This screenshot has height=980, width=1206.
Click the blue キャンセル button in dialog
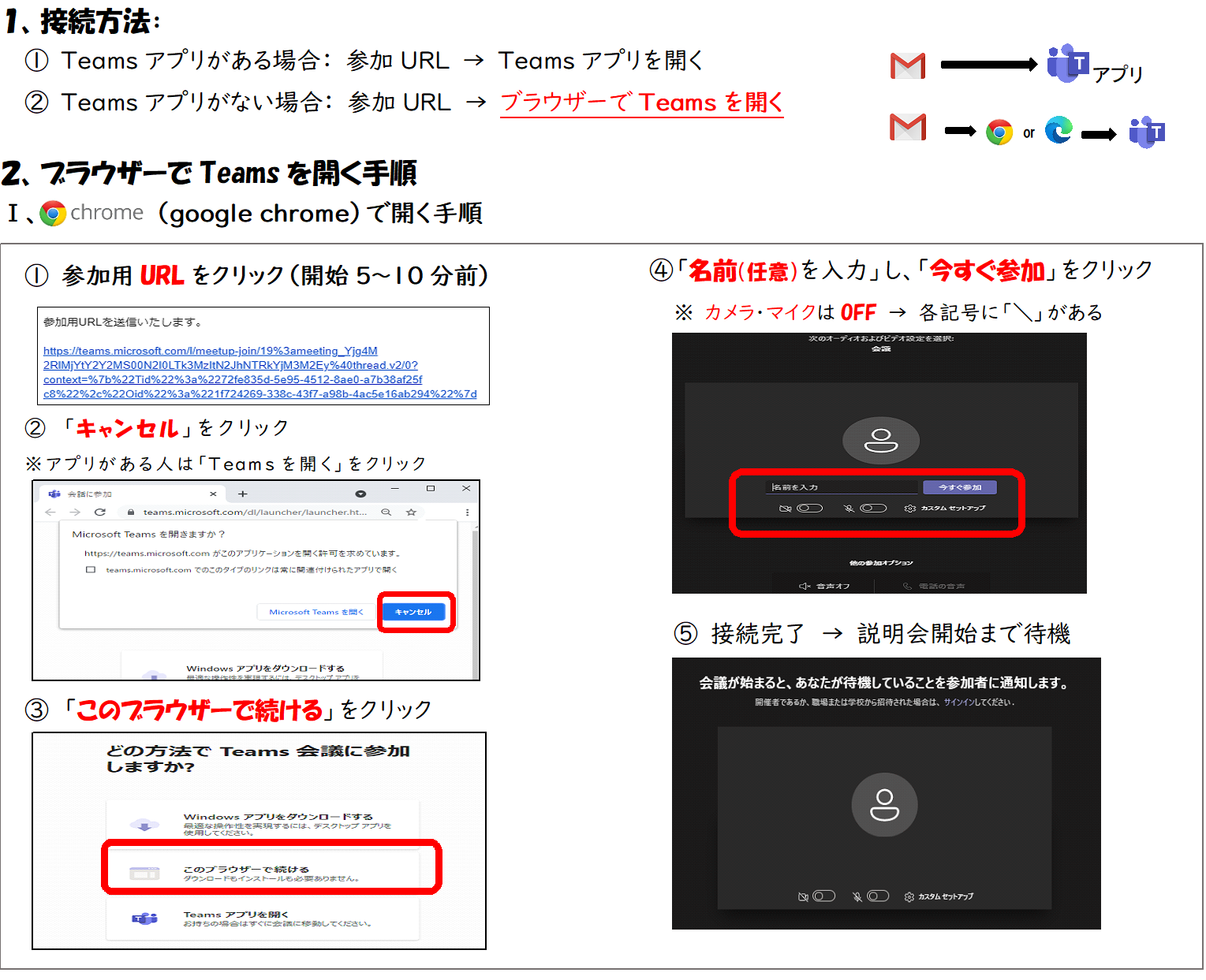[x=413, y=612]
